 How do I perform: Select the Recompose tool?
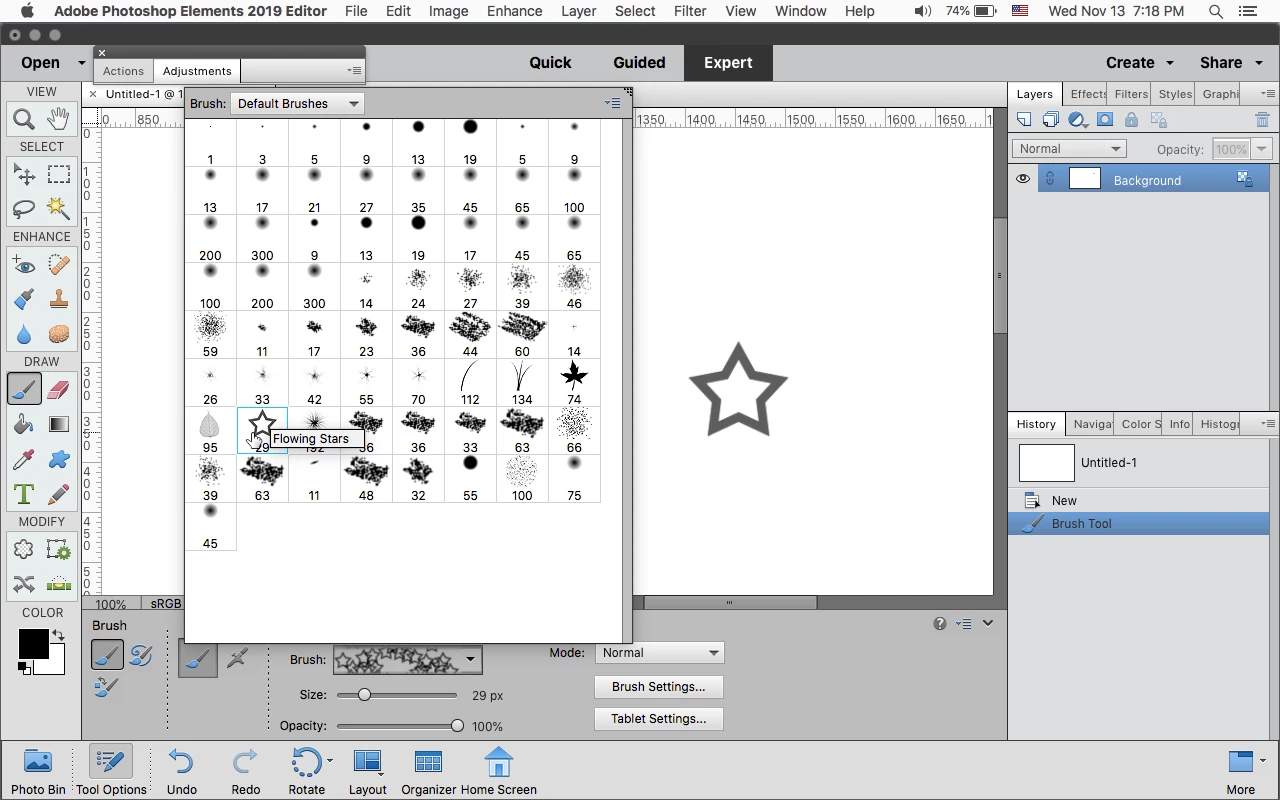(x=59, y=549)
